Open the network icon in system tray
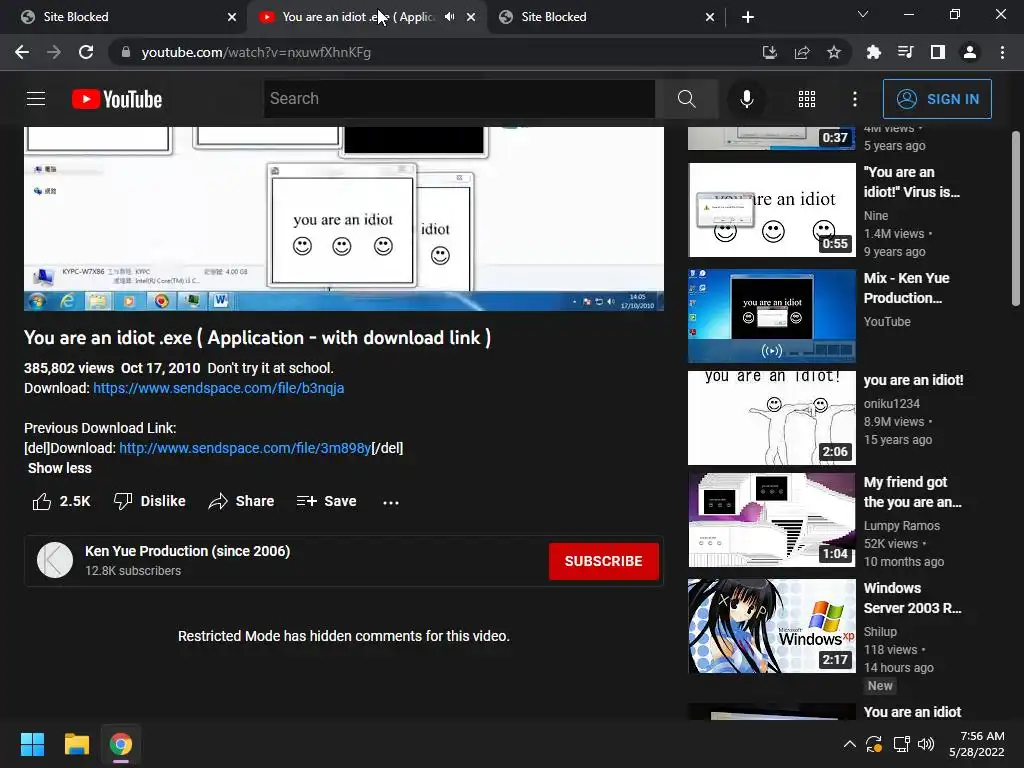 click(x=901, y=744)
